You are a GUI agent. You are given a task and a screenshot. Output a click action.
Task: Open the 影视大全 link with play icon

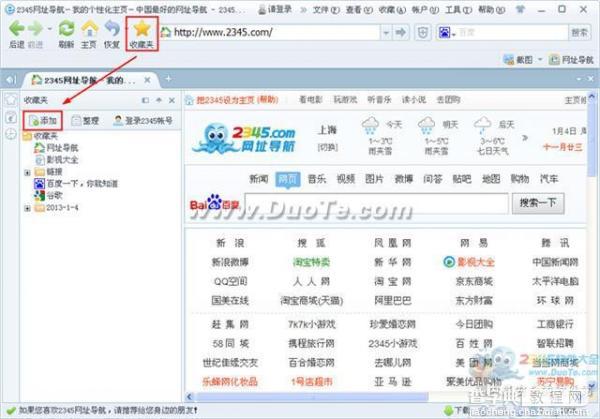click(x=469, y=262)
